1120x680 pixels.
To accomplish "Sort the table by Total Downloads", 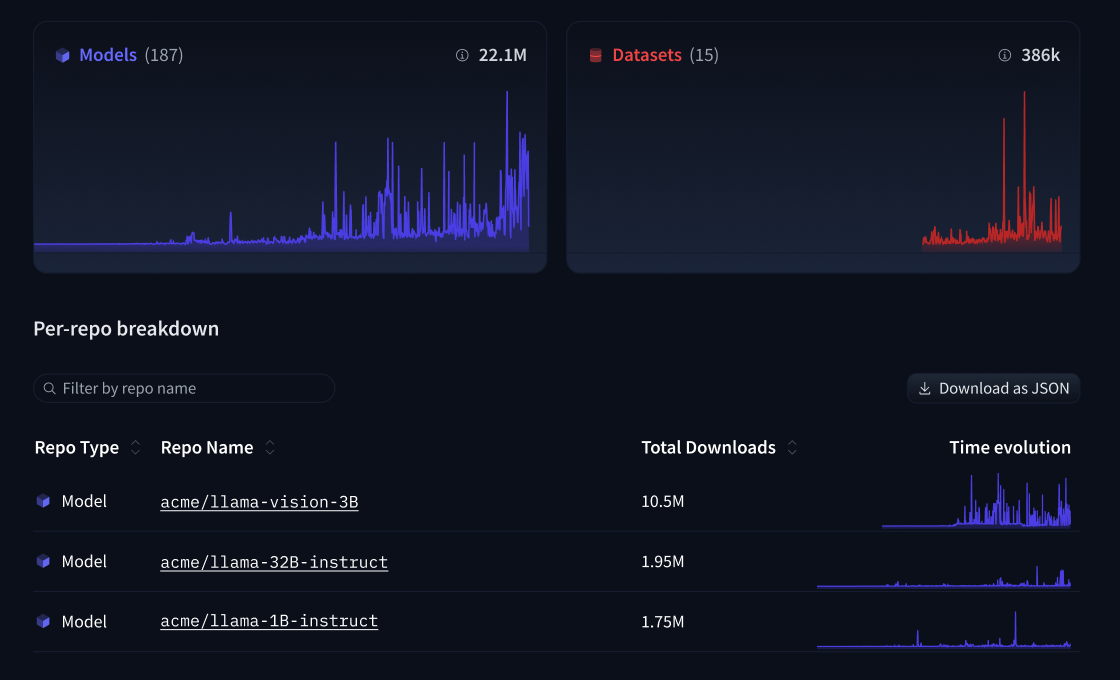I will (x=791, y=448).
